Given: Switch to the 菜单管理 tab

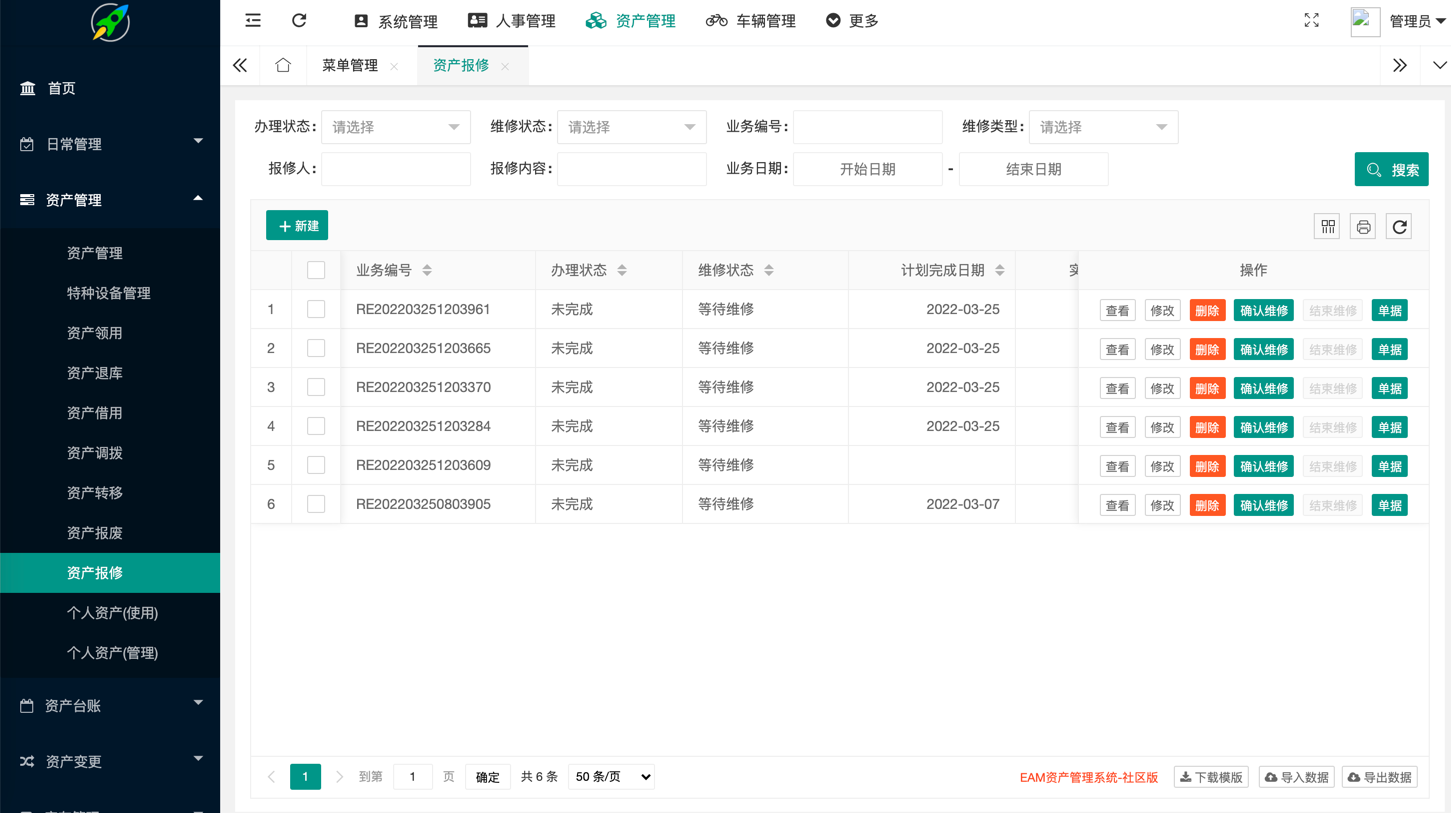Looking at the screenshot, I should pos(350,65).
